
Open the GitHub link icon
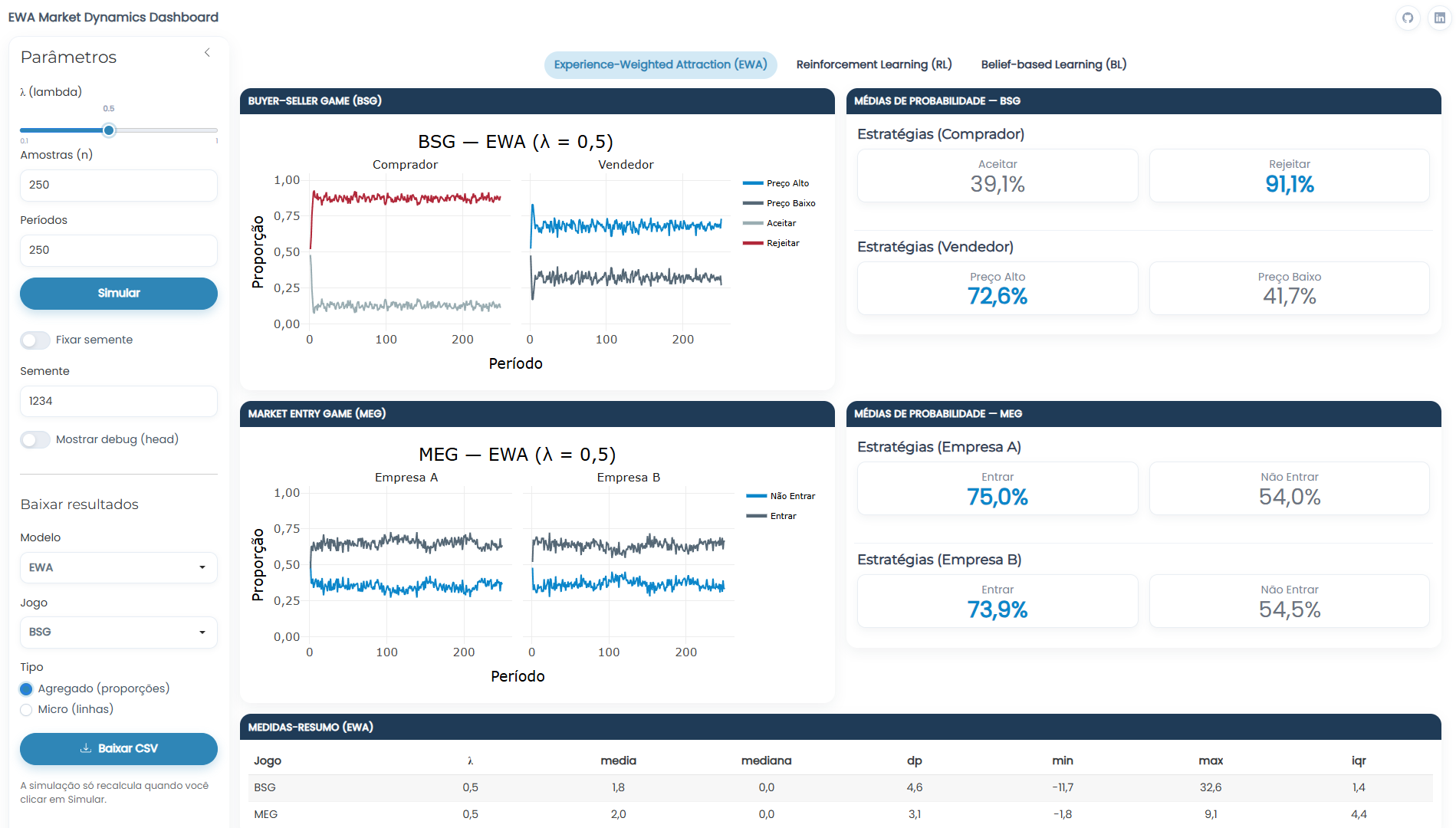pyautogui.click(x=1408, y=18)
